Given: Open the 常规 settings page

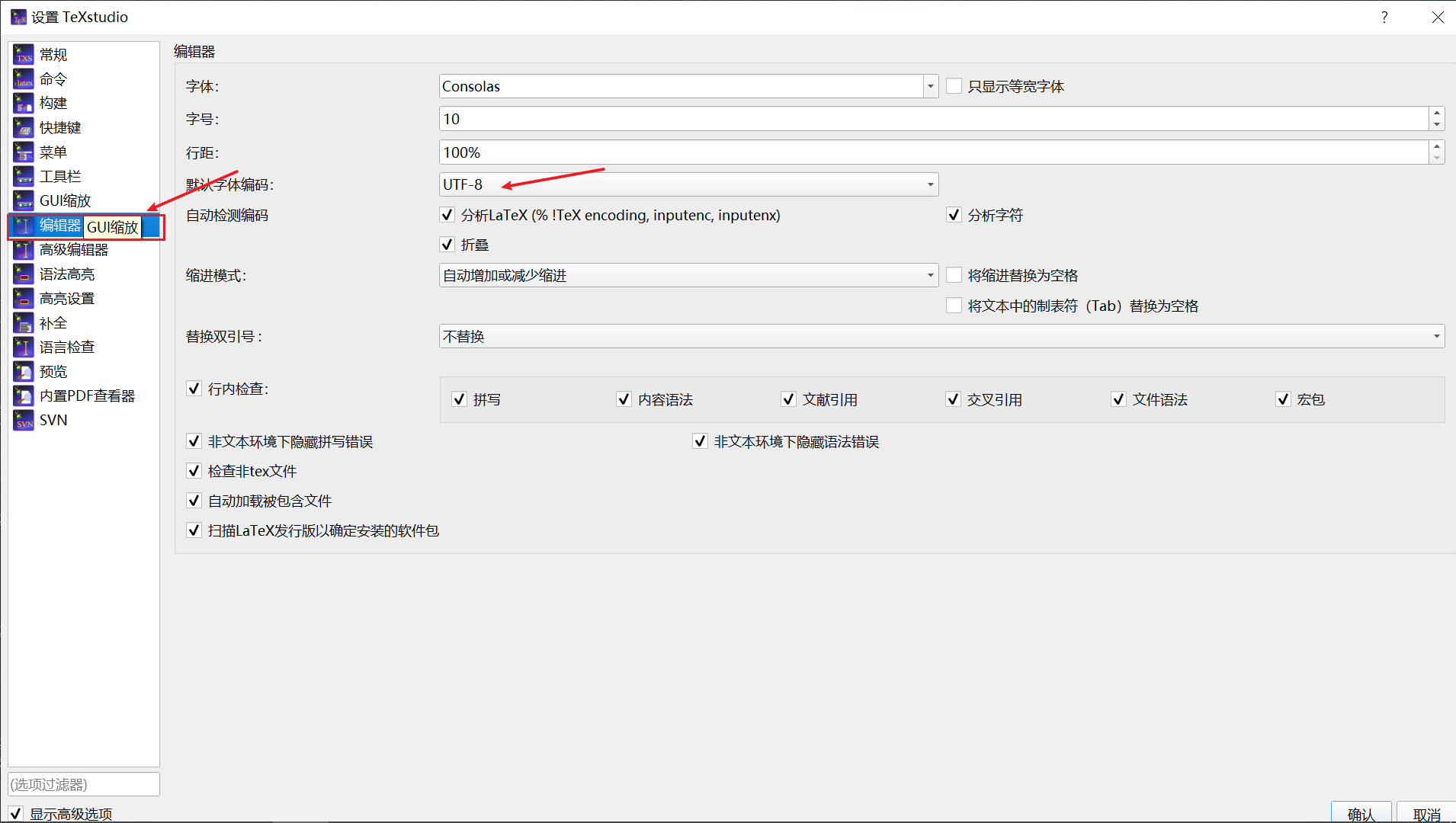Looking at the screenshot, I should (x=53, y=54).
